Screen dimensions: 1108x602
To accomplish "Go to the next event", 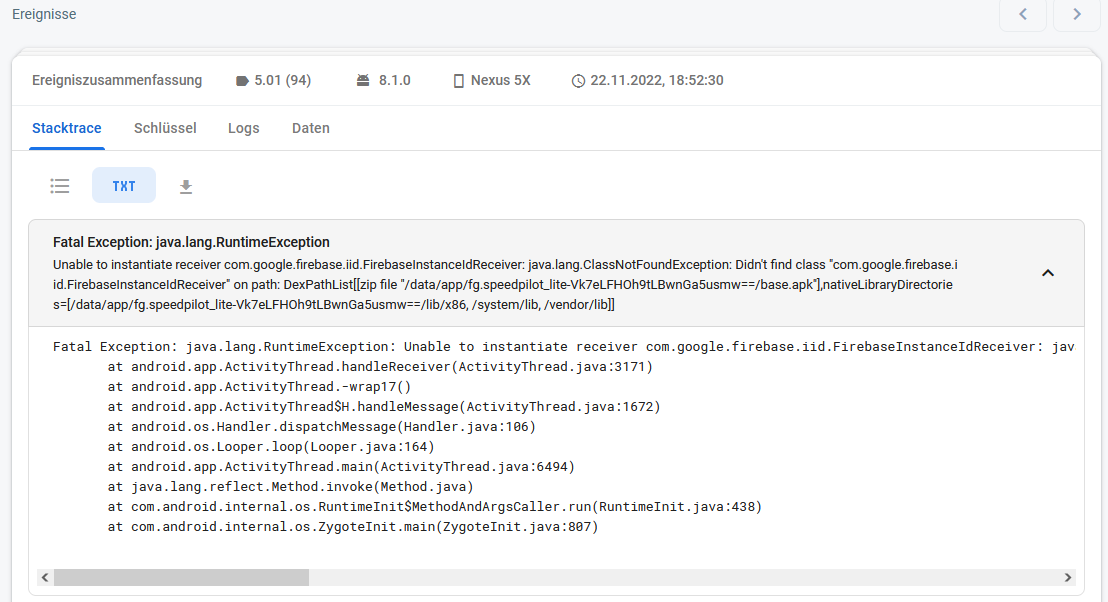I will coord(1077,14).
